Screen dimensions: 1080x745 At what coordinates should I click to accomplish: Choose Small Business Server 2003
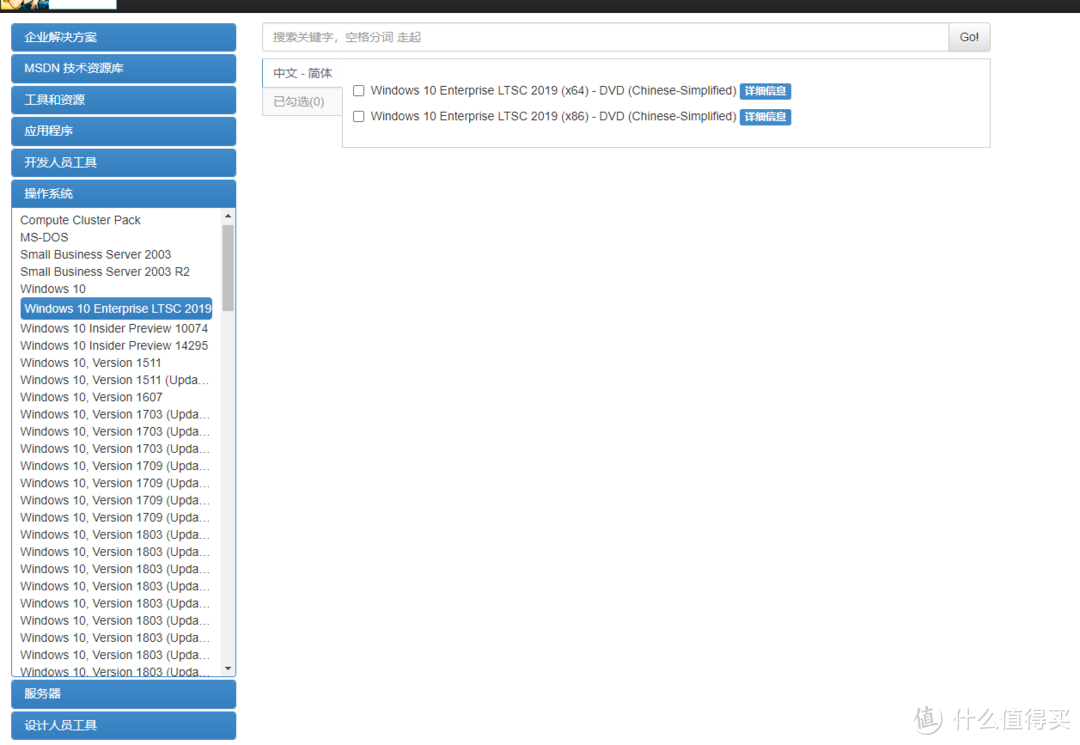(95, 255)
